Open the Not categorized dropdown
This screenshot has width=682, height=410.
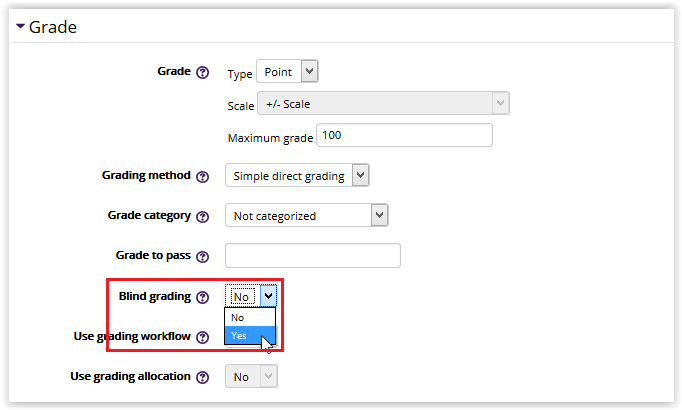(x=307, y=215)
